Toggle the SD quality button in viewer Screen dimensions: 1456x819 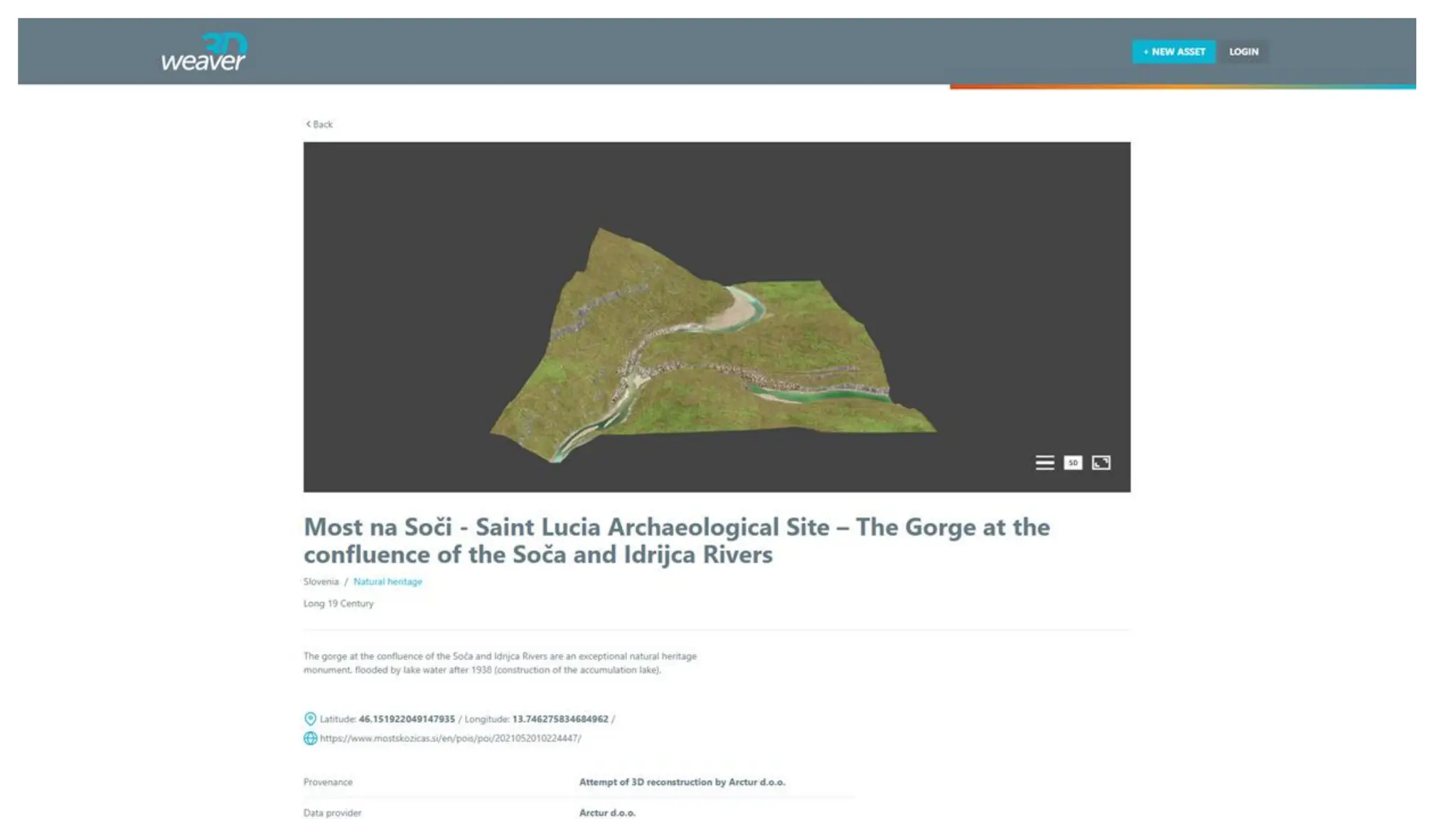tap(1073, 463)
